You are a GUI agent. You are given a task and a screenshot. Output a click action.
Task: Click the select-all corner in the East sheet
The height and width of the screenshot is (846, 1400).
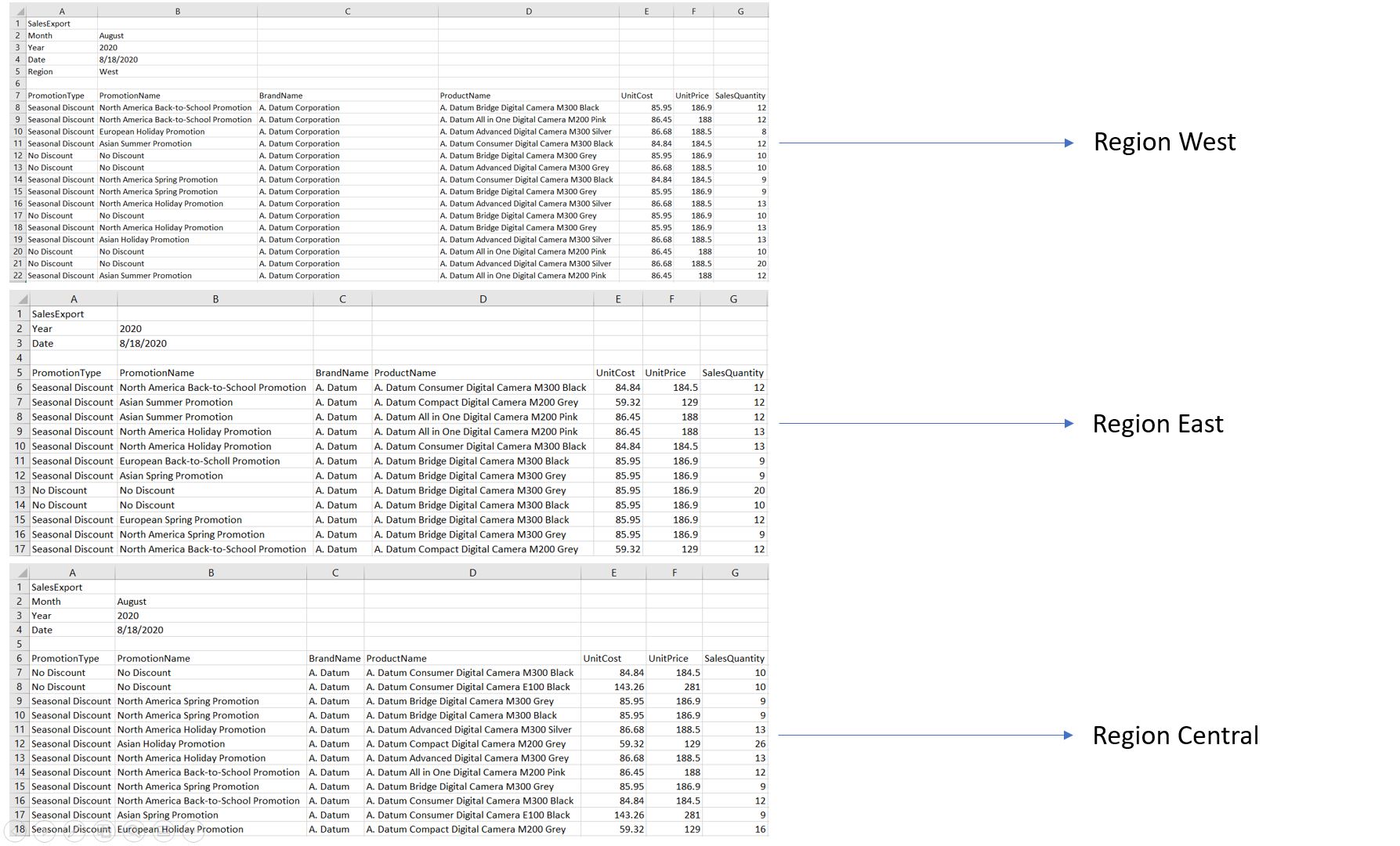click(x=20, y=298)
